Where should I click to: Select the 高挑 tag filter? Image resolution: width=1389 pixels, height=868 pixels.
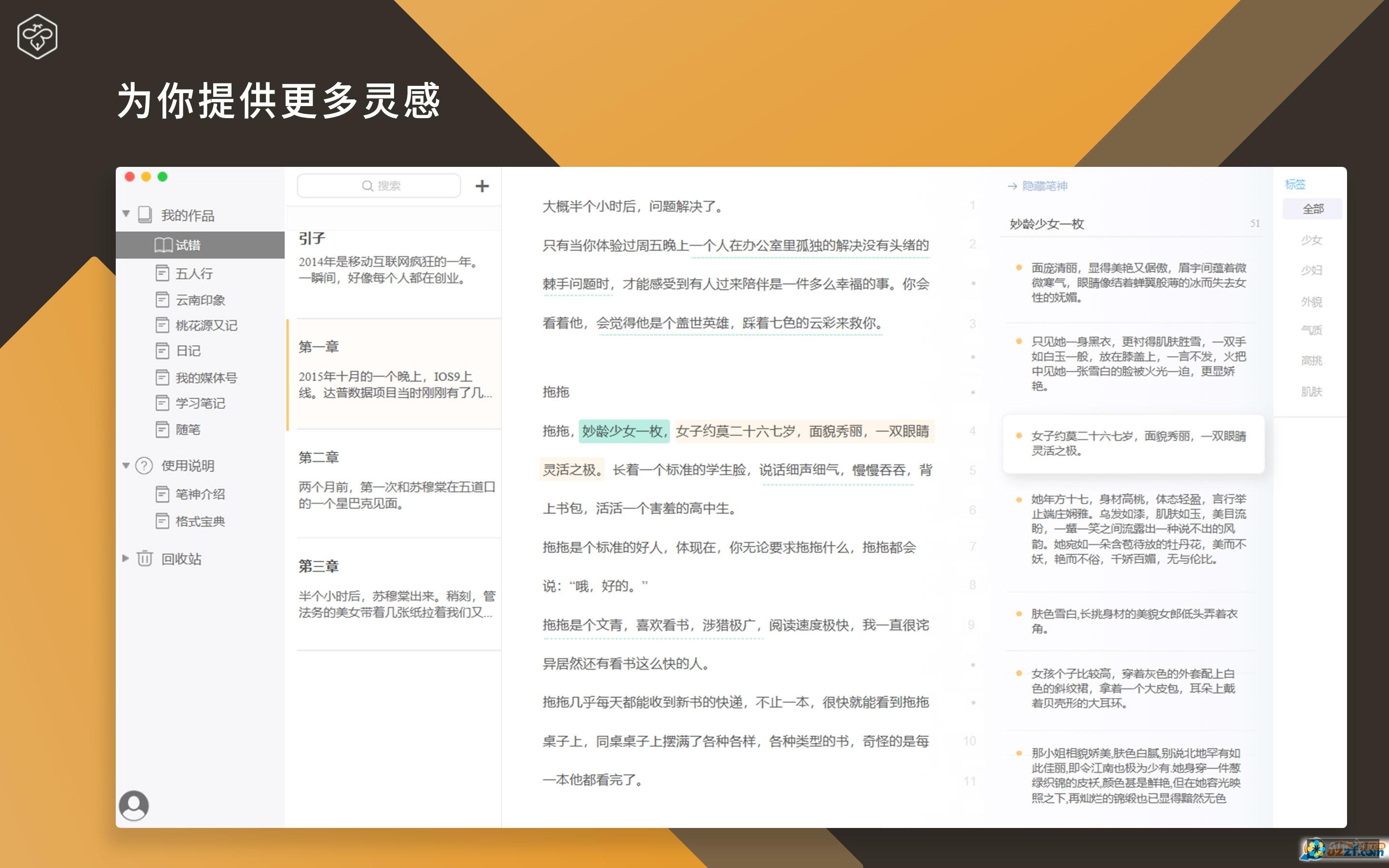(x=1311, y=361)
